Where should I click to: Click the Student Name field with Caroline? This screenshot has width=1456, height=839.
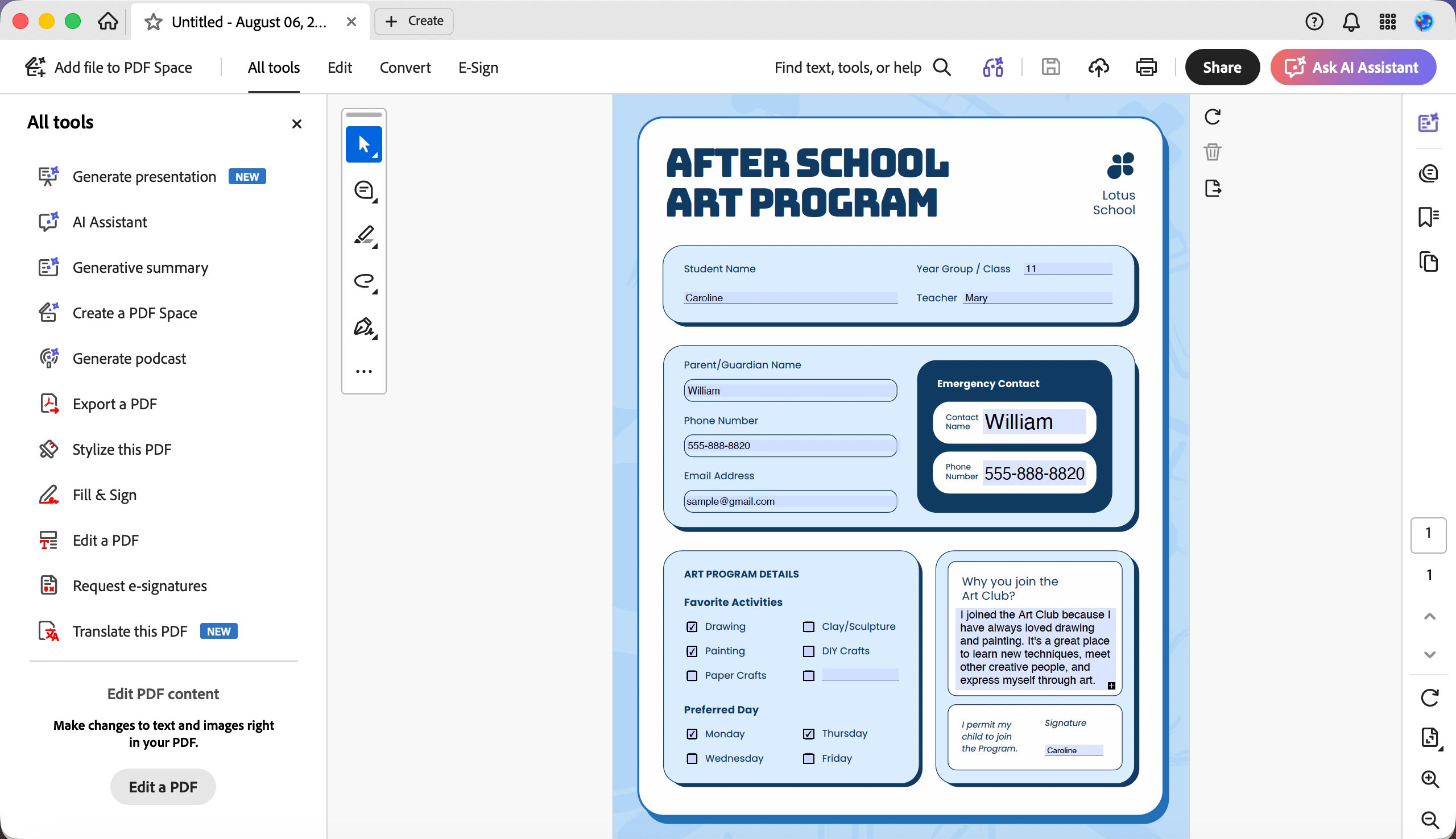(790, 298)
